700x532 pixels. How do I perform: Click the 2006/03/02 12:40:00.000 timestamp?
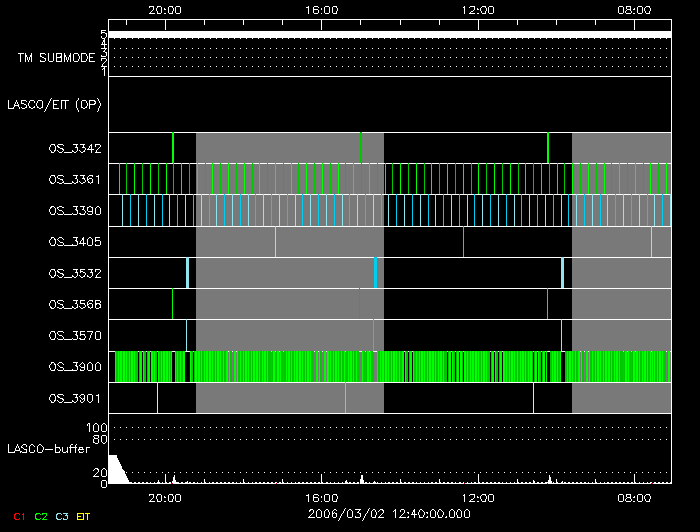coord(389,514)
